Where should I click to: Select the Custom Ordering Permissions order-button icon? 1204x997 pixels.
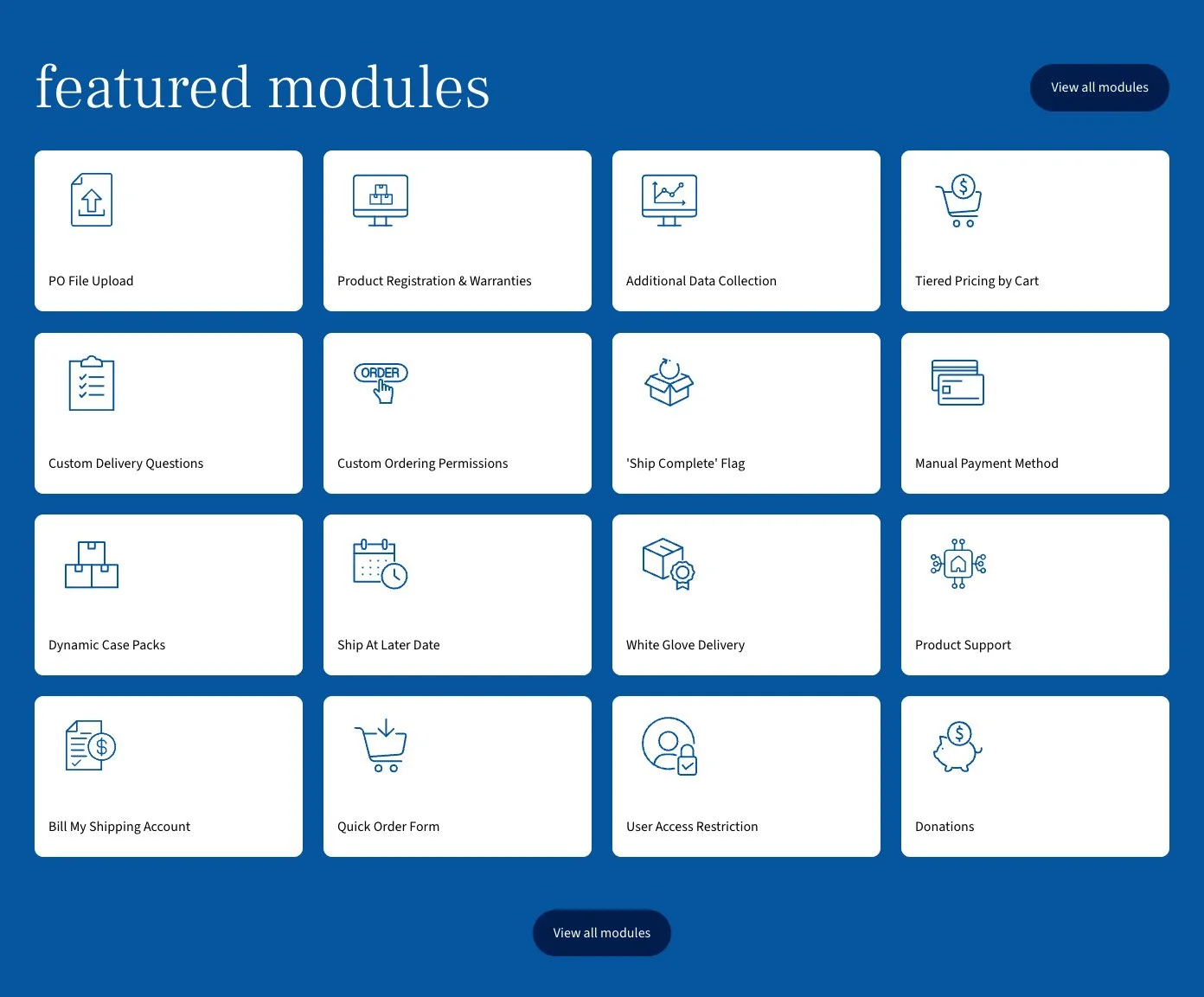pos(379,383)
